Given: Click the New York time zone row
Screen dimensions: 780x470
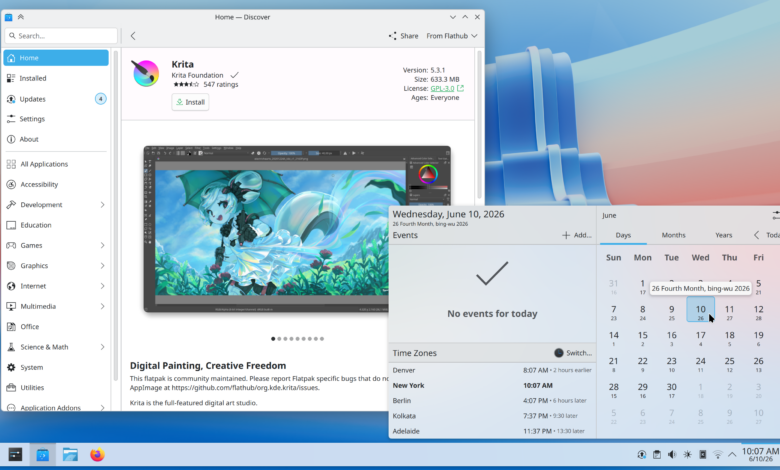Looking at the screenshot, I should tap(492, 385).
